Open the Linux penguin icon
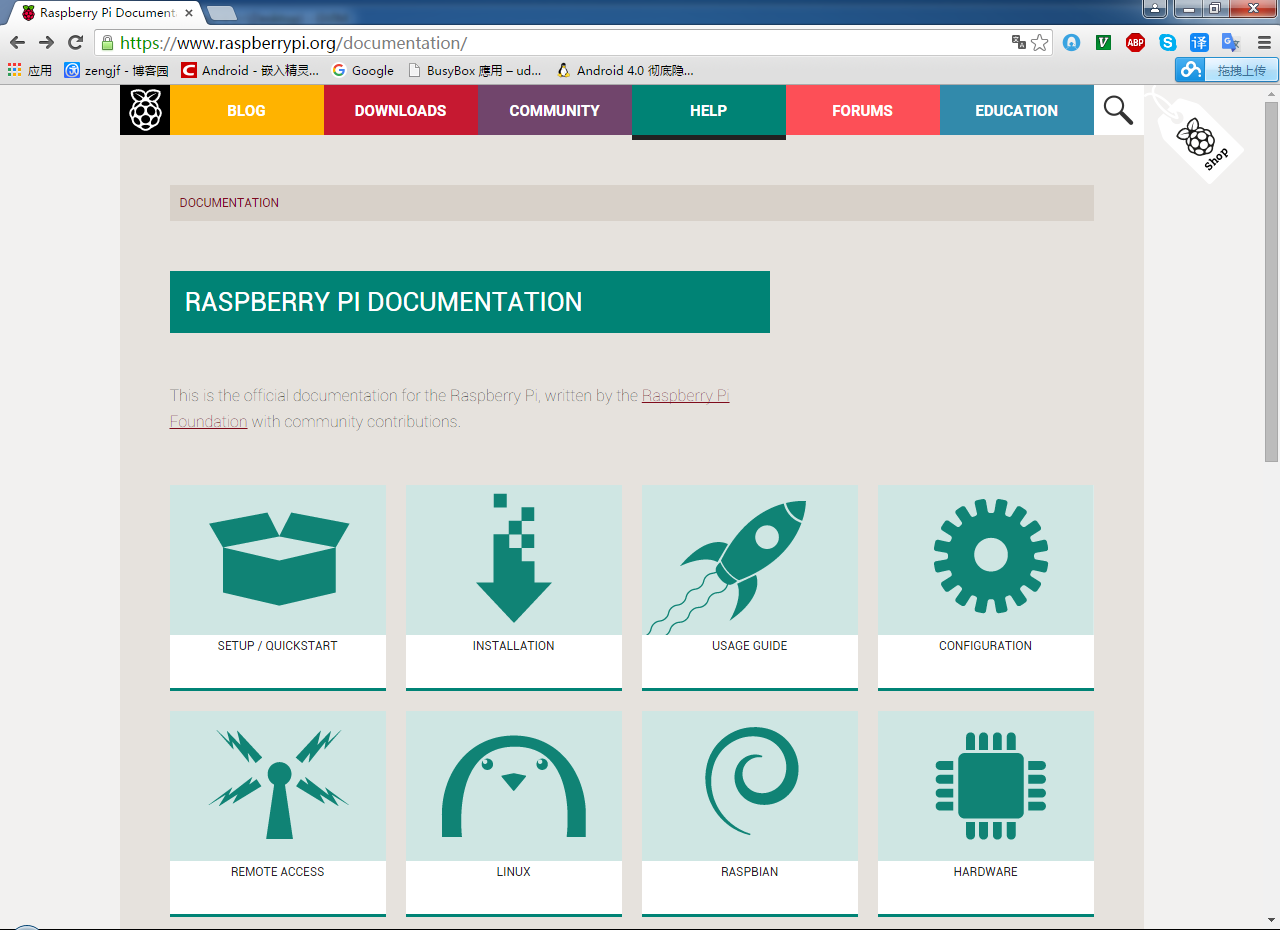 click(514, 786)
